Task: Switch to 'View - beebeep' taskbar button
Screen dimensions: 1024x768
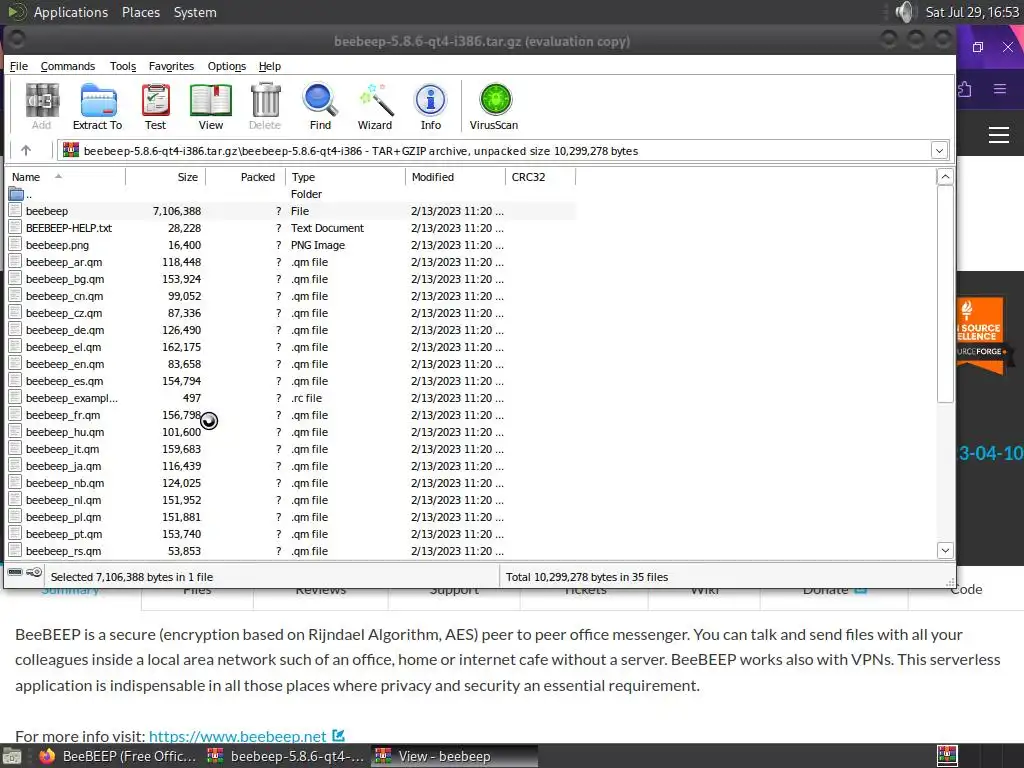Action: click(455, 756)
